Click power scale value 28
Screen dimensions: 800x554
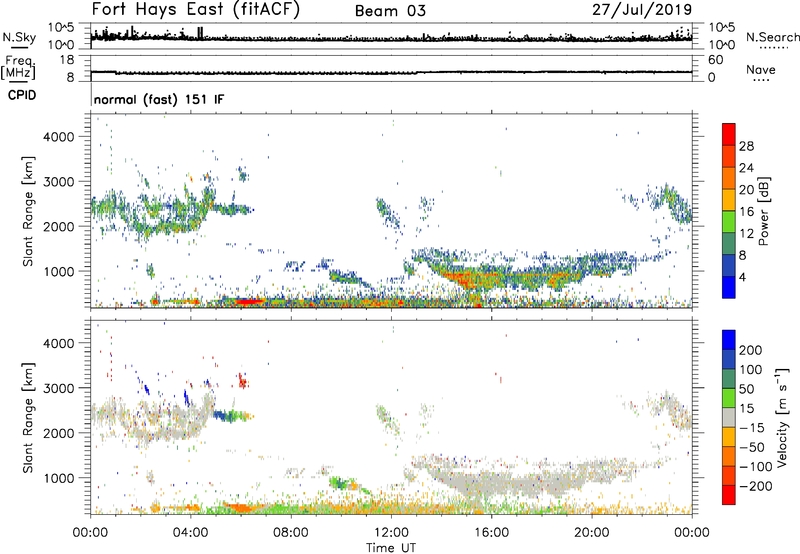click(746, 146)
